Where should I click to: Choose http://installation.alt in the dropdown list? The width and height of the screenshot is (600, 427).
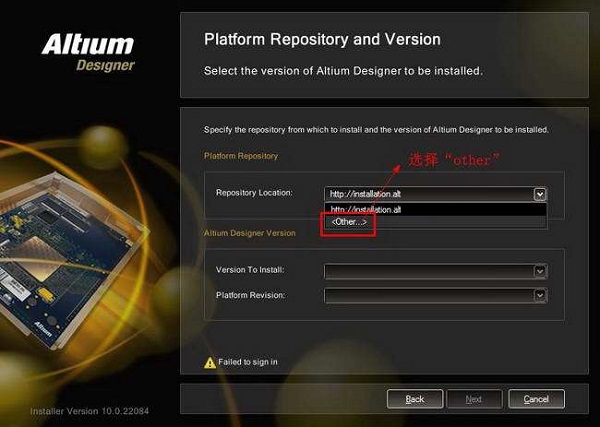pos(435,210)
